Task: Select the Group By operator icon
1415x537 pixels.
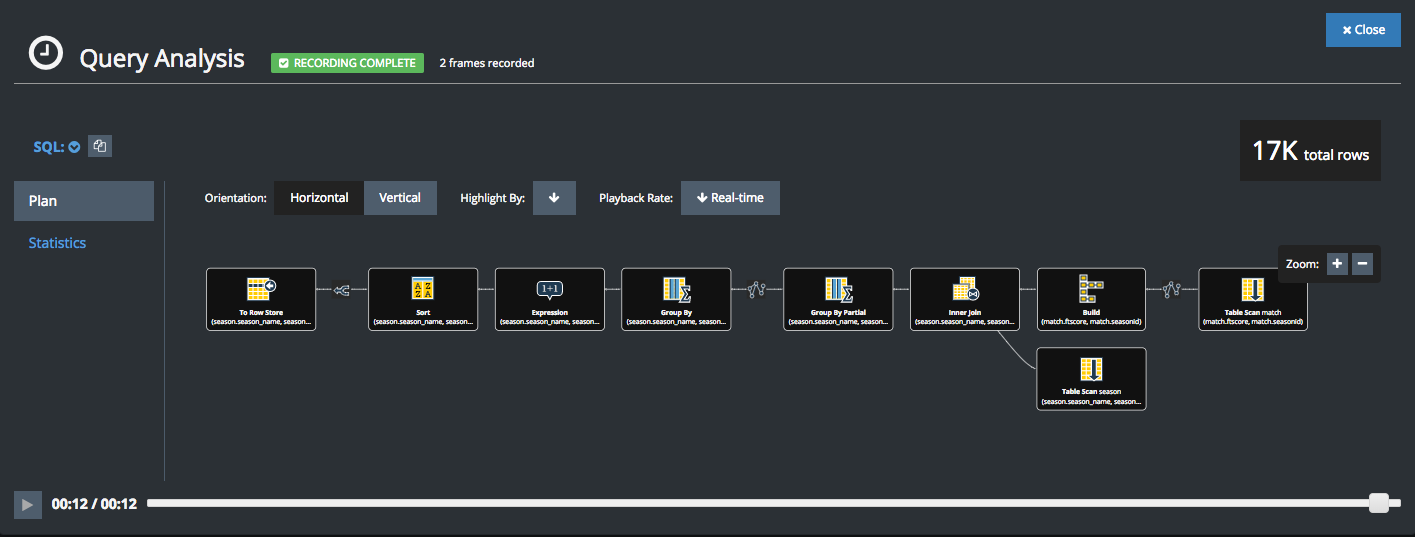Action: click(676, 290)
